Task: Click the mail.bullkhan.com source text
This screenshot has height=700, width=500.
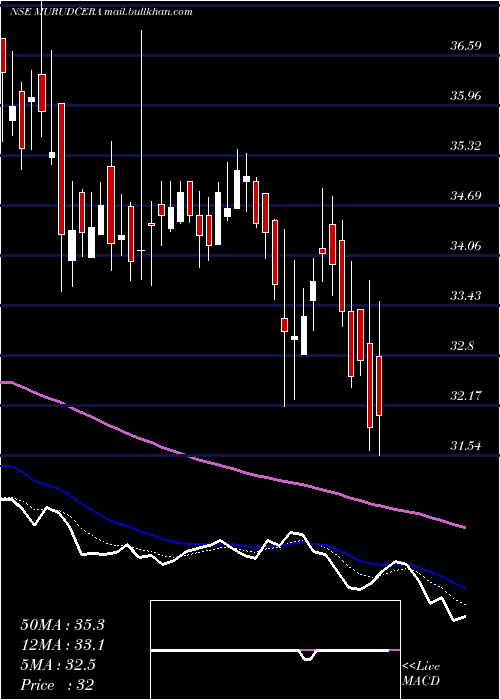Action: [149, 12]
